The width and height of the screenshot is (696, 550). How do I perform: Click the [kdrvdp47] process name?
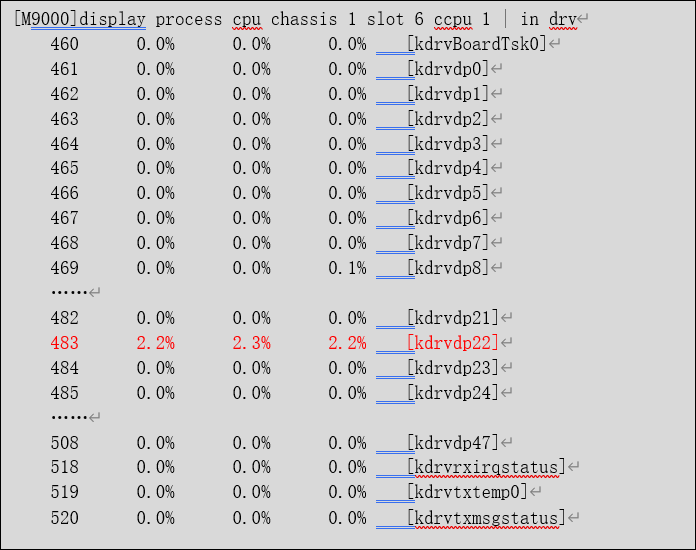pyautogui.click(x=453, y=443)
